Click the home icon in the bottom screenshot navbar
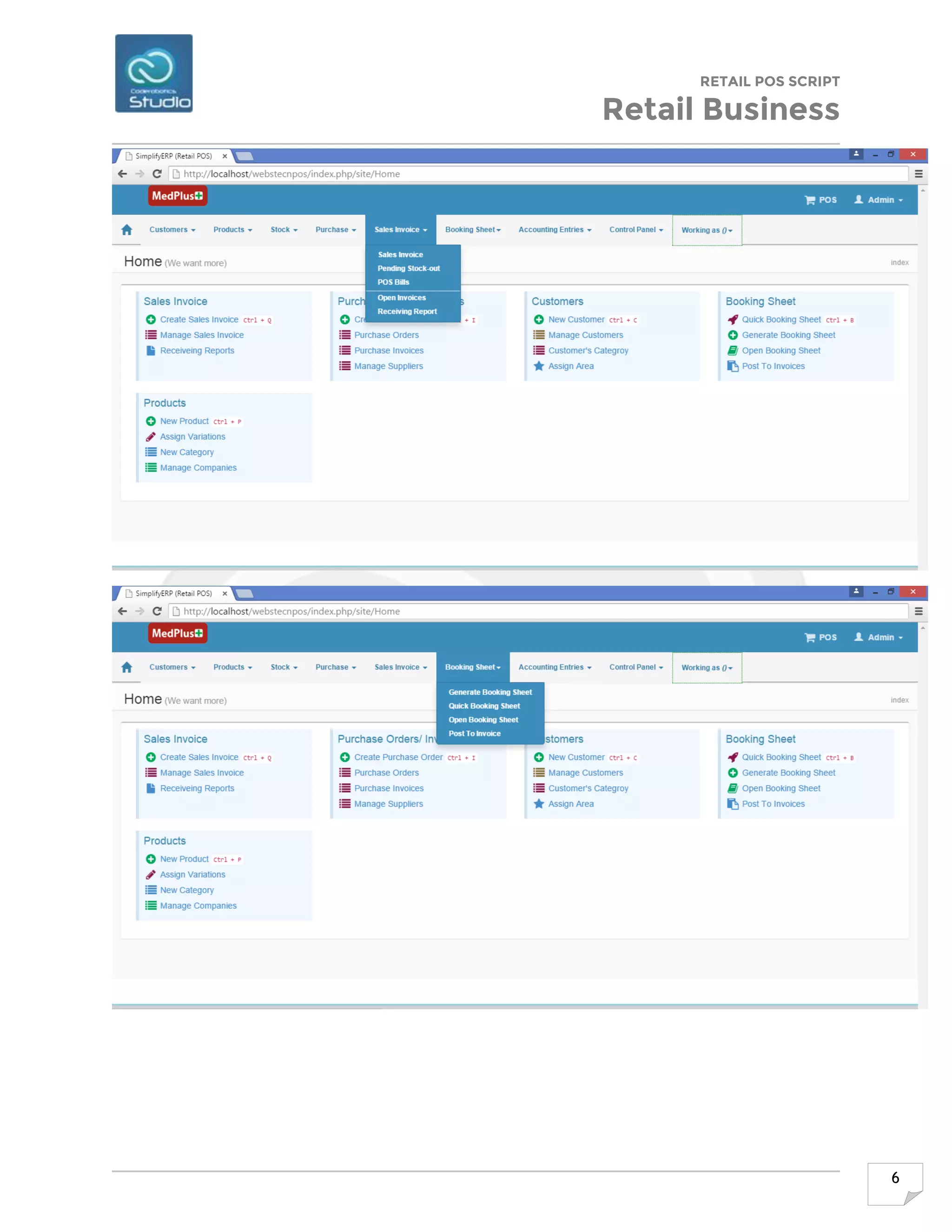The width and height of the screenshot is (952, 1232). point(126,667)
